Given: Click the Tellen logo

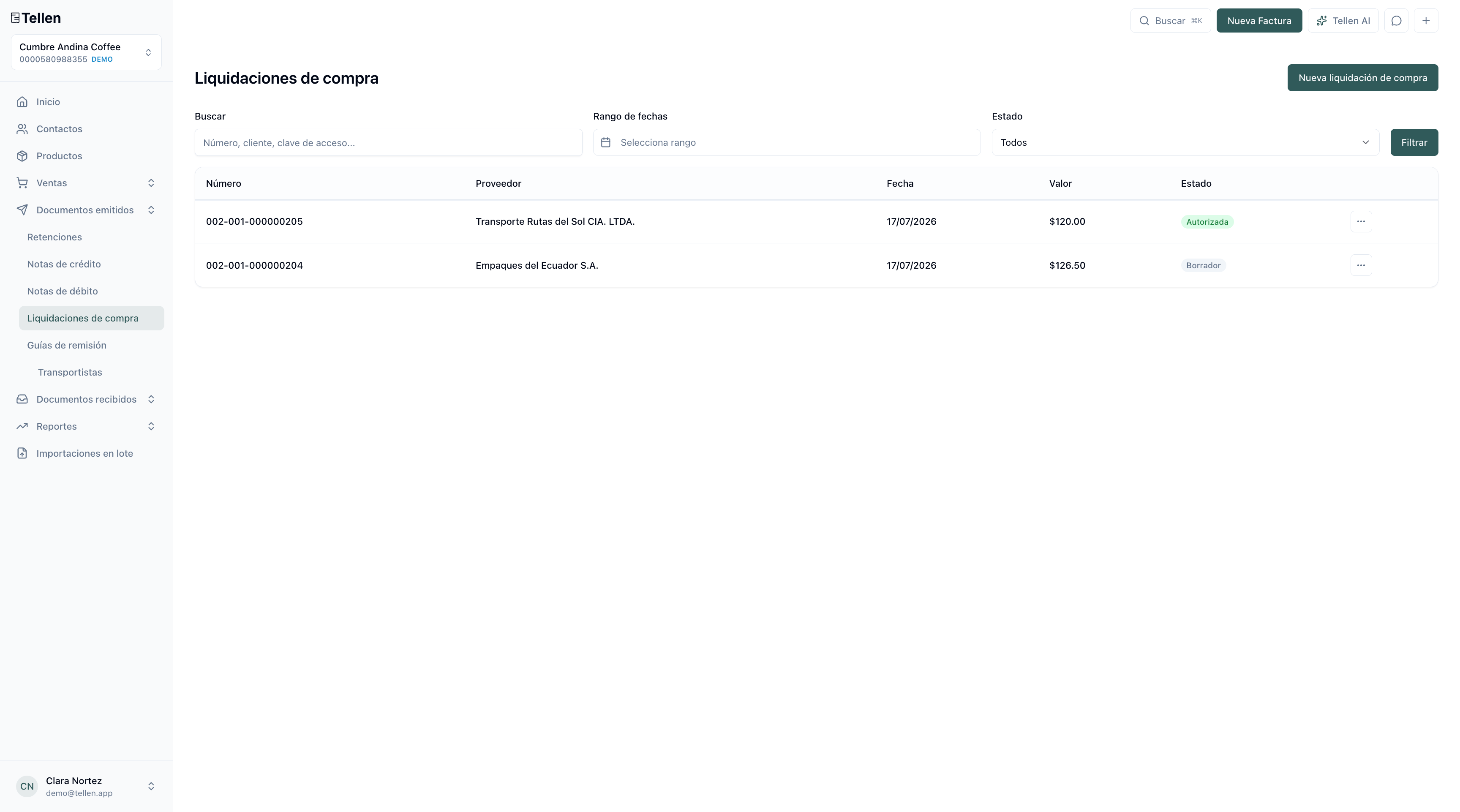Looking at the screenshot, I should point(36,18).
